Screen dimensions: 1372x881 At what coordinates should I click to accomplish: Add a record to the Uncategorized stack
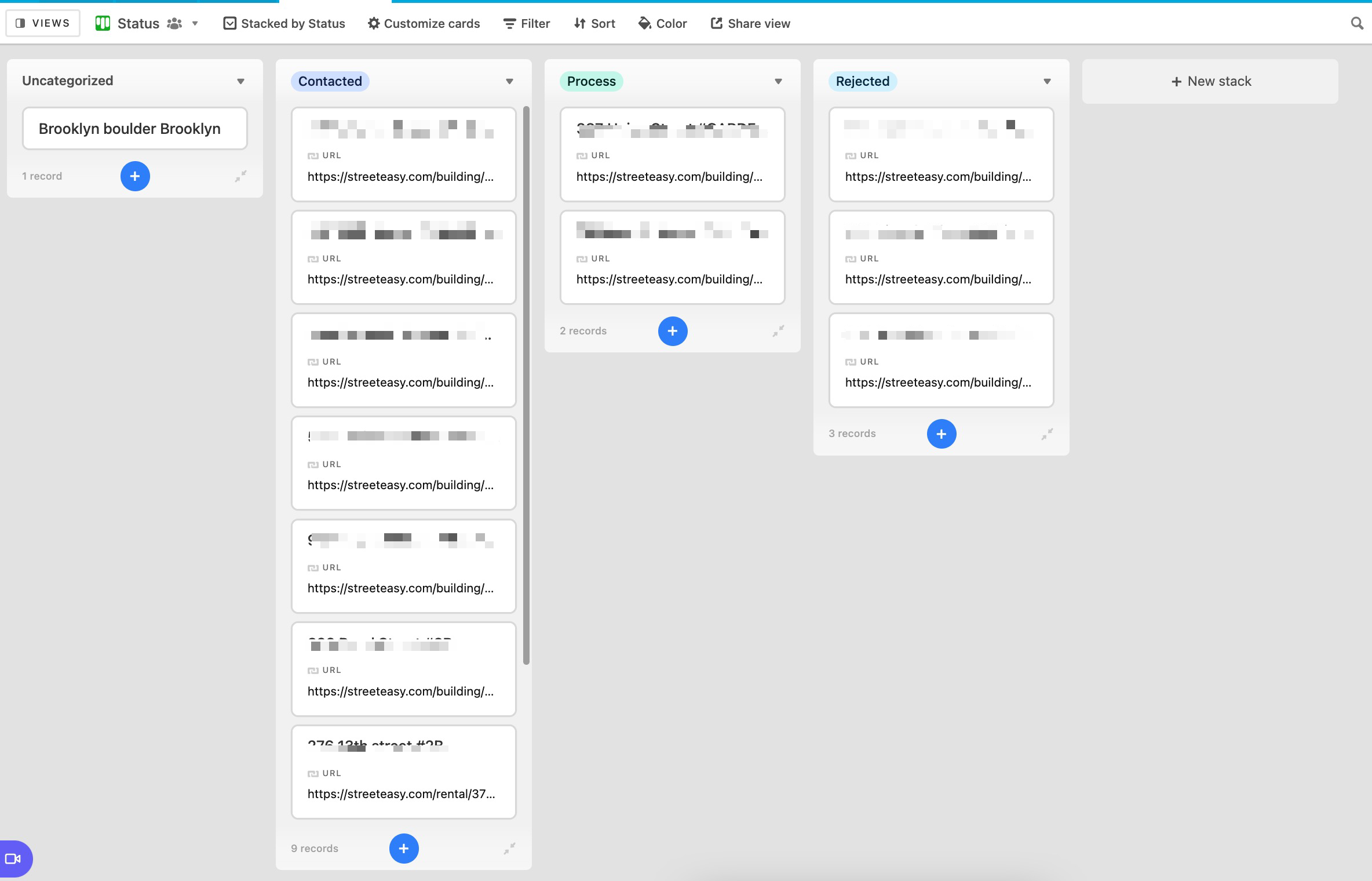[135, 176]
